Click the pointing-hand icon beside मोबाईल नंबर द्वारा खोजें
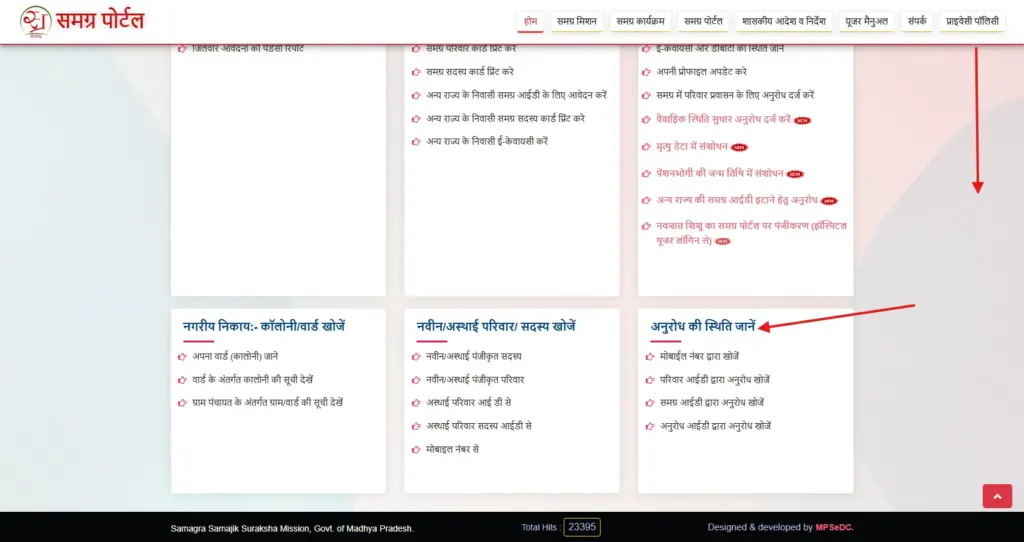The height and width of the screenshot is (542, 1024). (650, 357)
